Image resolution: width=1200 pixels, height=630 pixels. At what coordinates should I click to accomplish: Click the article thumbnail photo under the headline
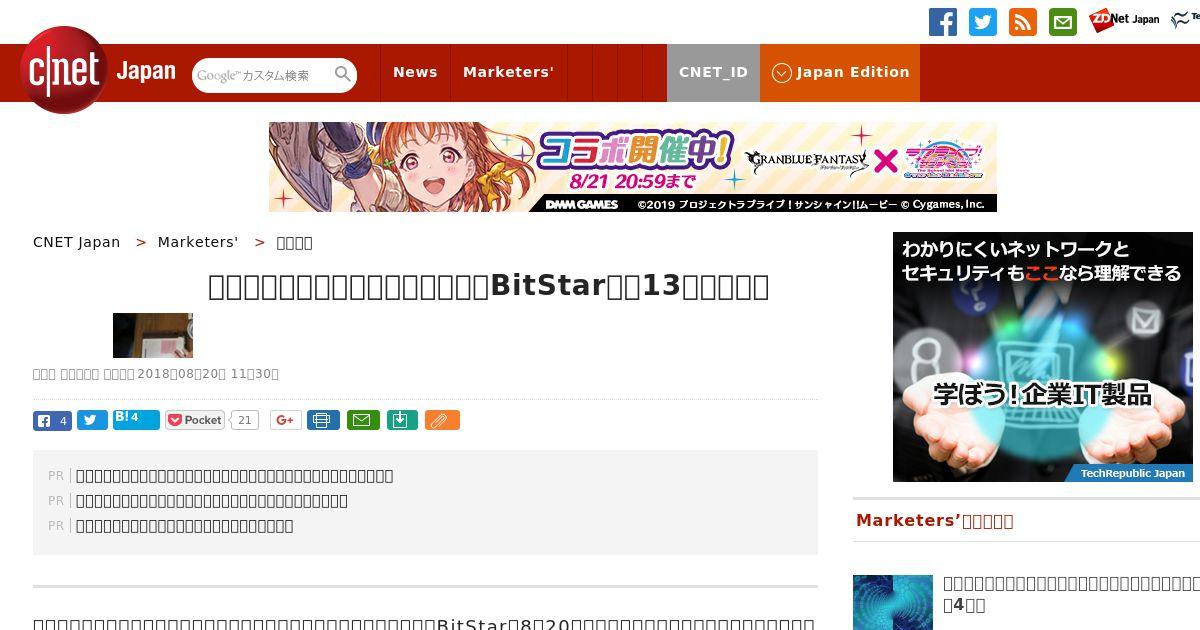pos(153,335)
